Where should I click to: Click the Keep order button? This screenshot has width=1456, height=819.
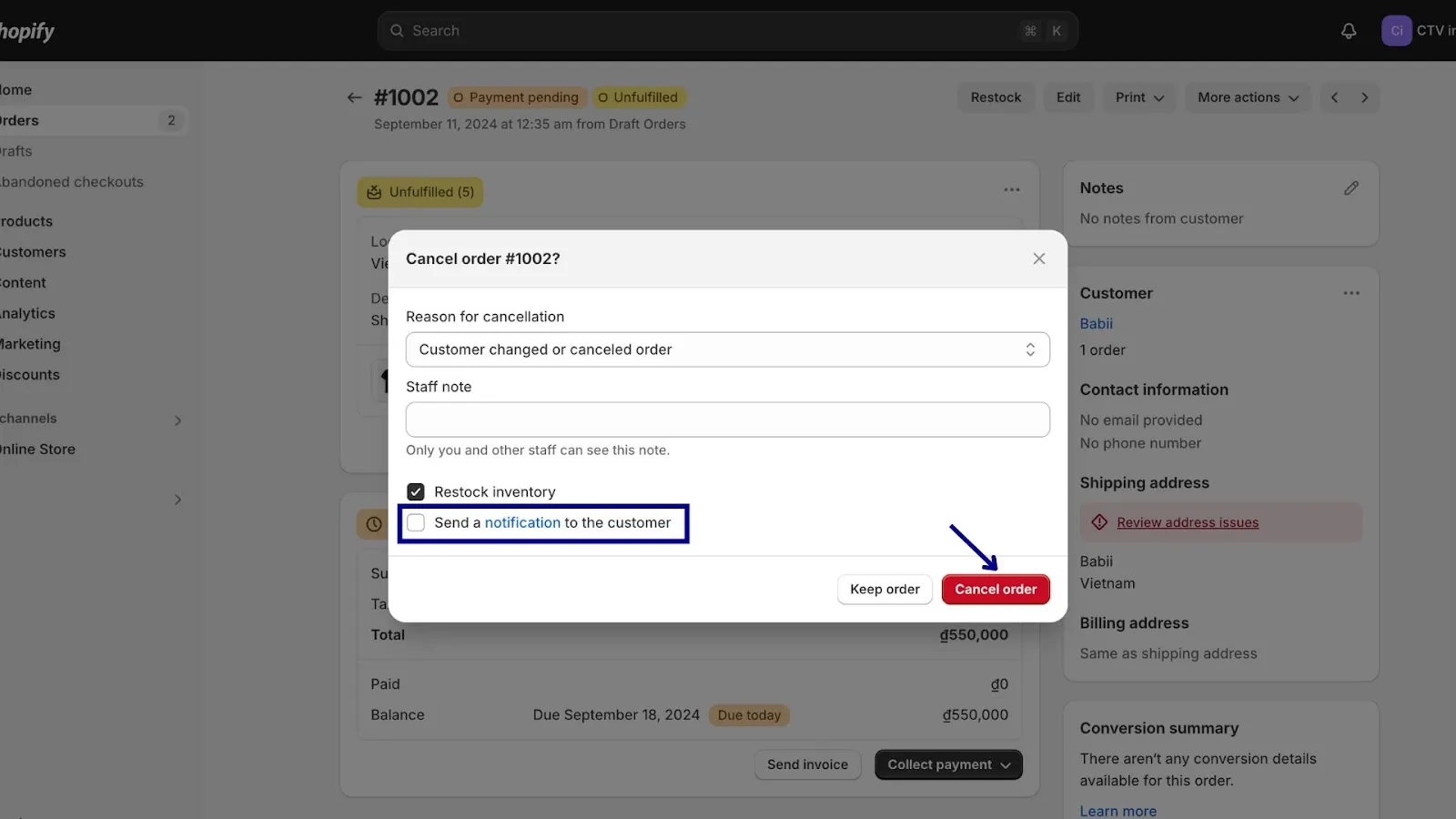885,590
